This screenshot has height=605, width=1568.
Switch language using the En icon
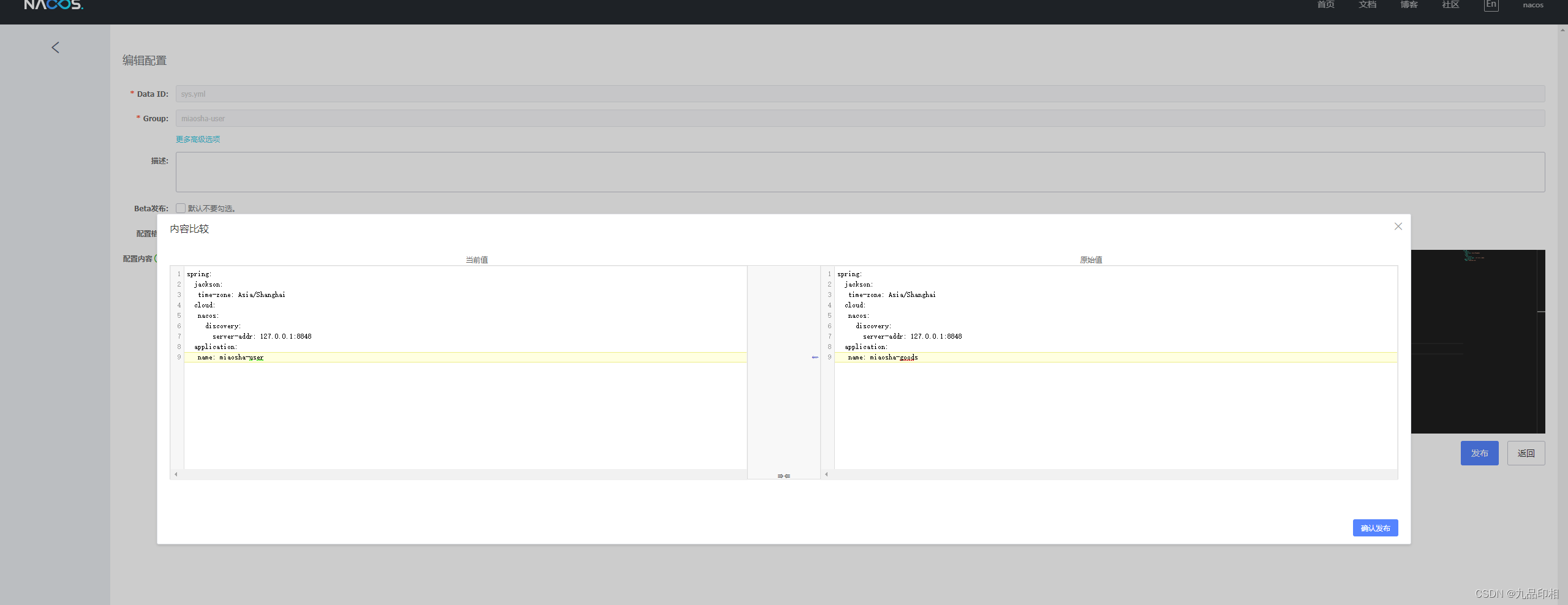(1491, 5)
